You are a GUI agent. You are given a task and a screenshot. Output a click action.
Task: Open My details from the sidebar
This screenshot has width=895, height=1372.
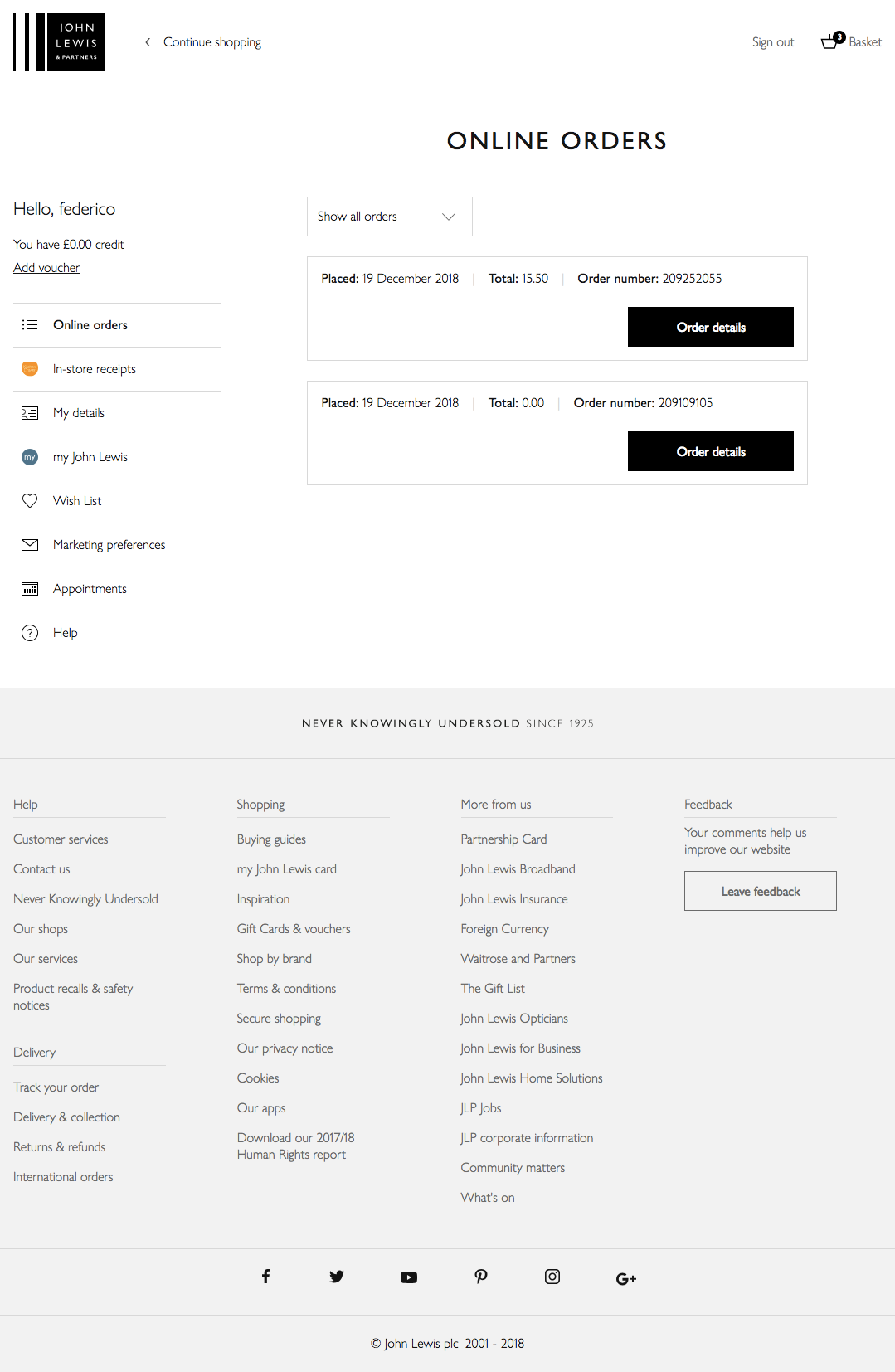click(x=79, y=412)
